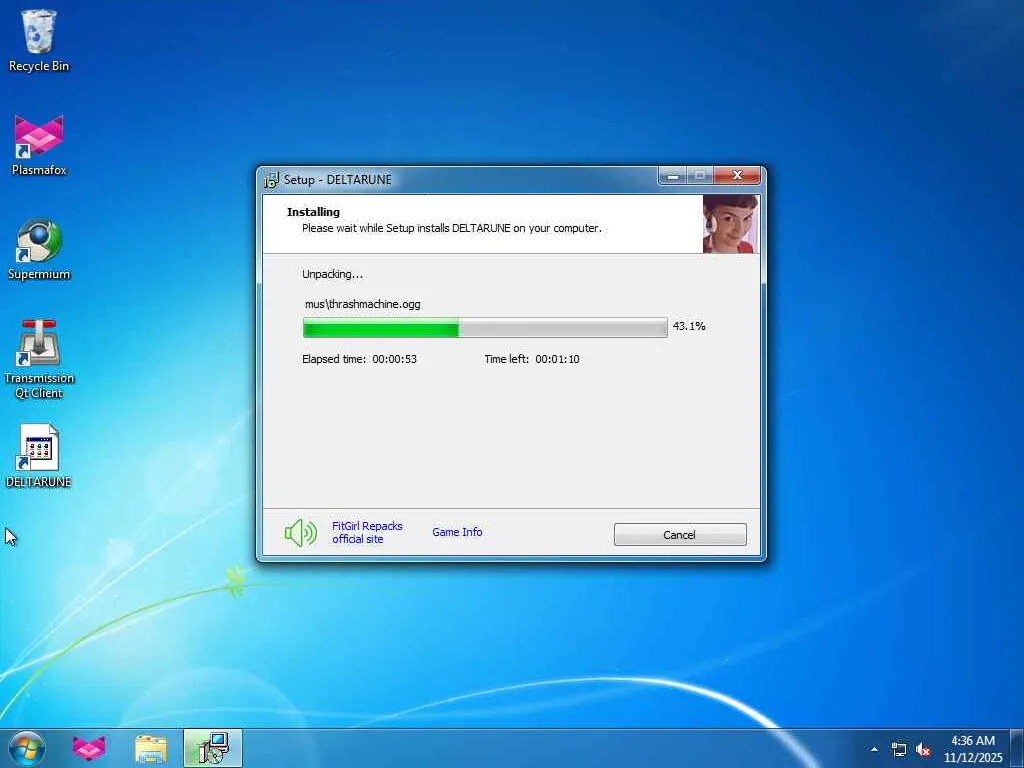Image resolution: width=1024 pixels, height=768 pixels.
Task: Open Windows Explorer from the taskbar
Action: [x=151, y=748]
